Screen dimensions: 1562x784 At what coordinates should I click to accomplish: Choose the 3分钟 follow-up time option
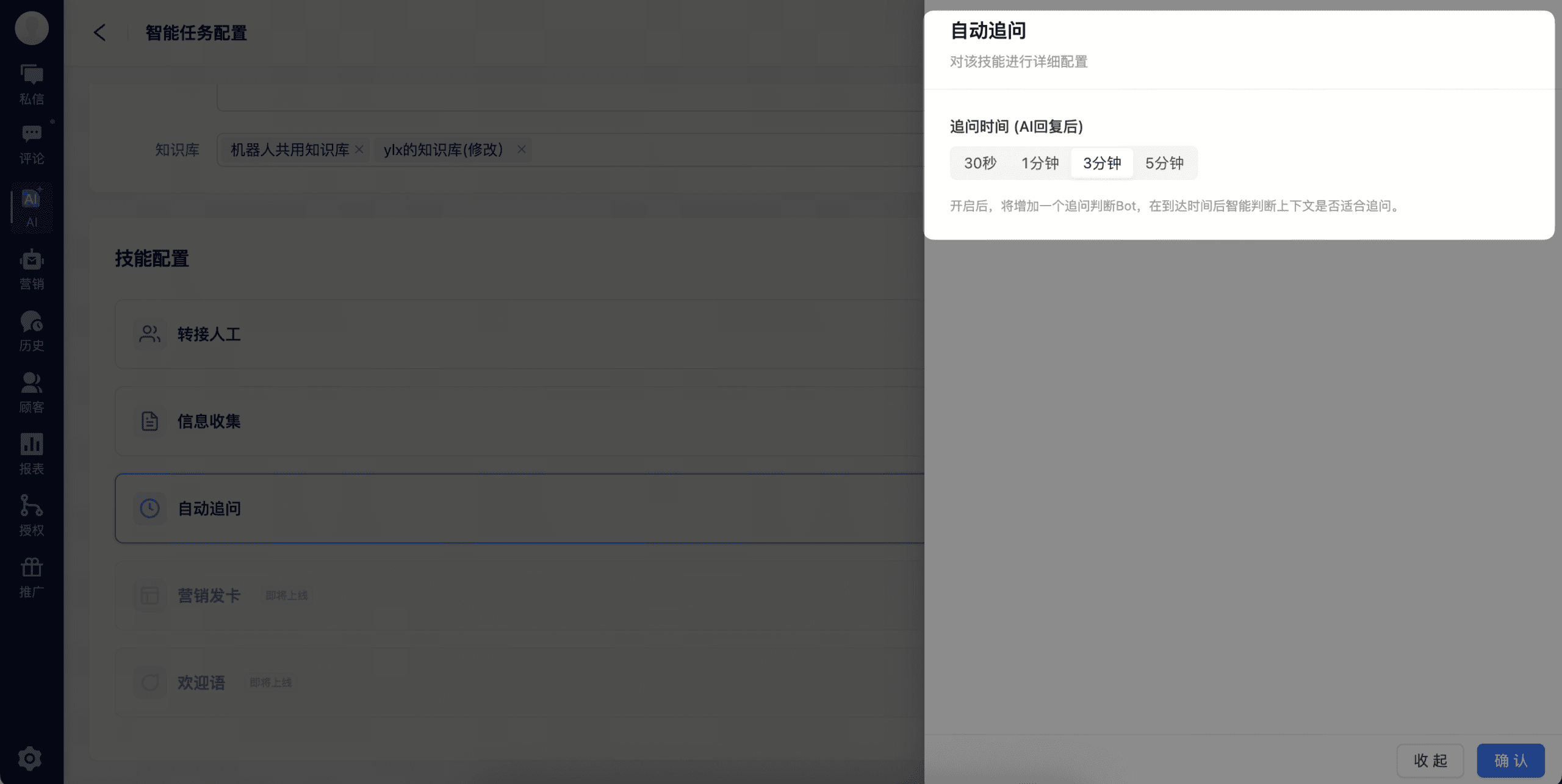coord(1102,163)
